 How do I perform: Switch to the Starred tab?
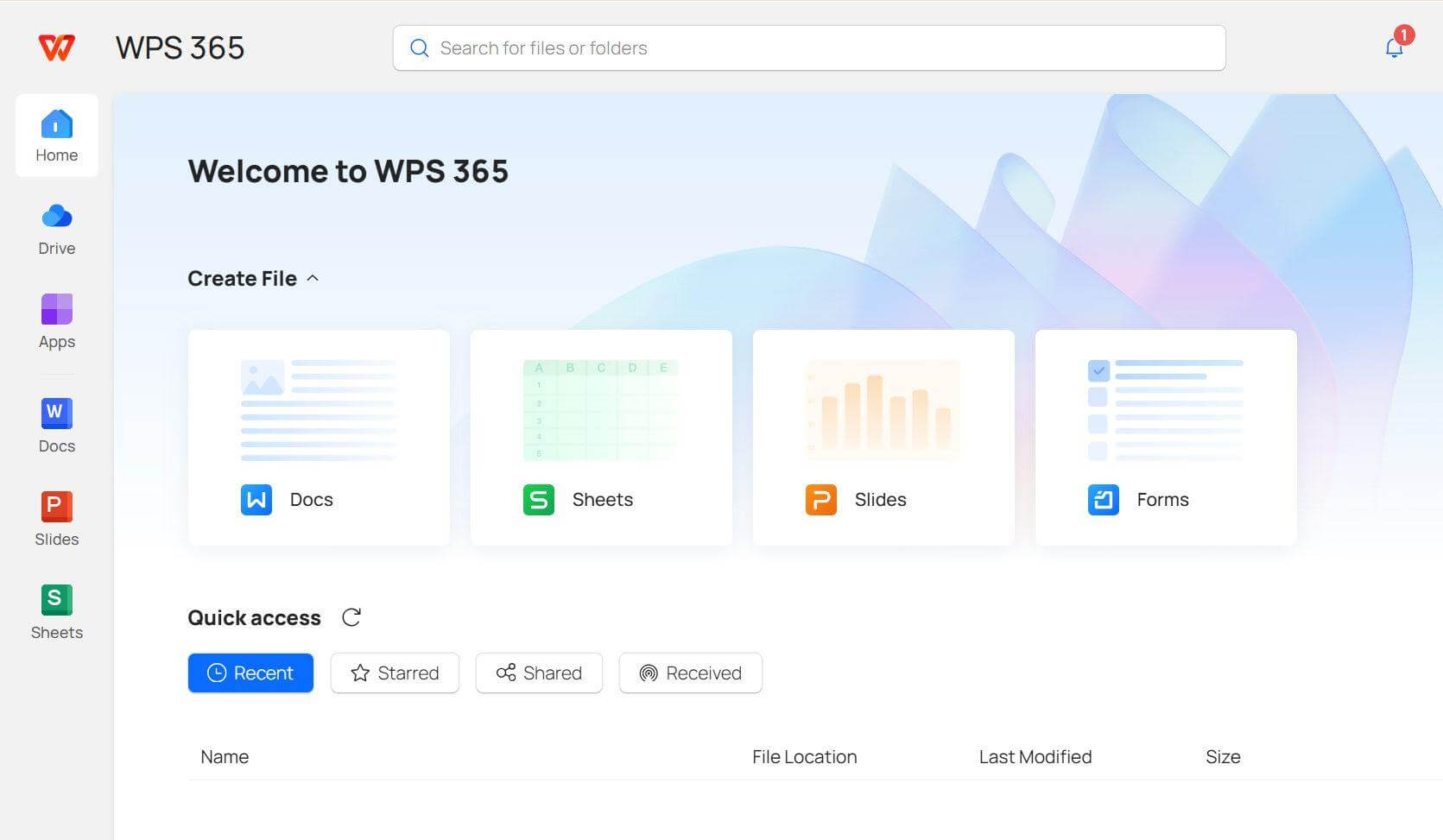pos(395,673)
